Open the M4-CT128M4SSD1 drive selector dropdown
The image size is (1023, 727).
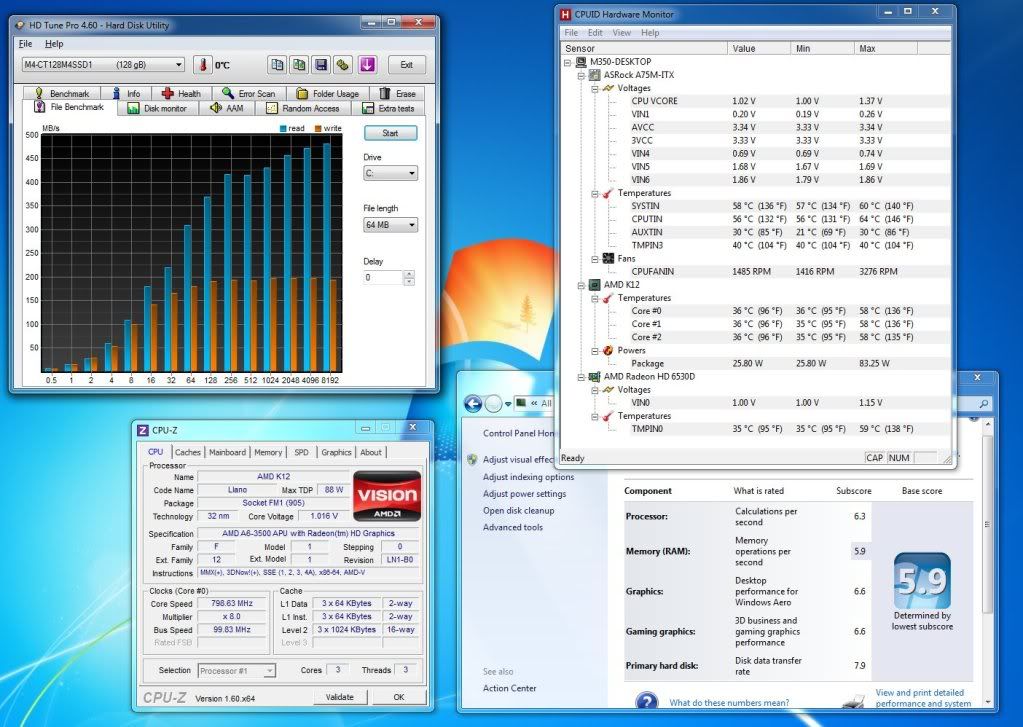point(103,65)
